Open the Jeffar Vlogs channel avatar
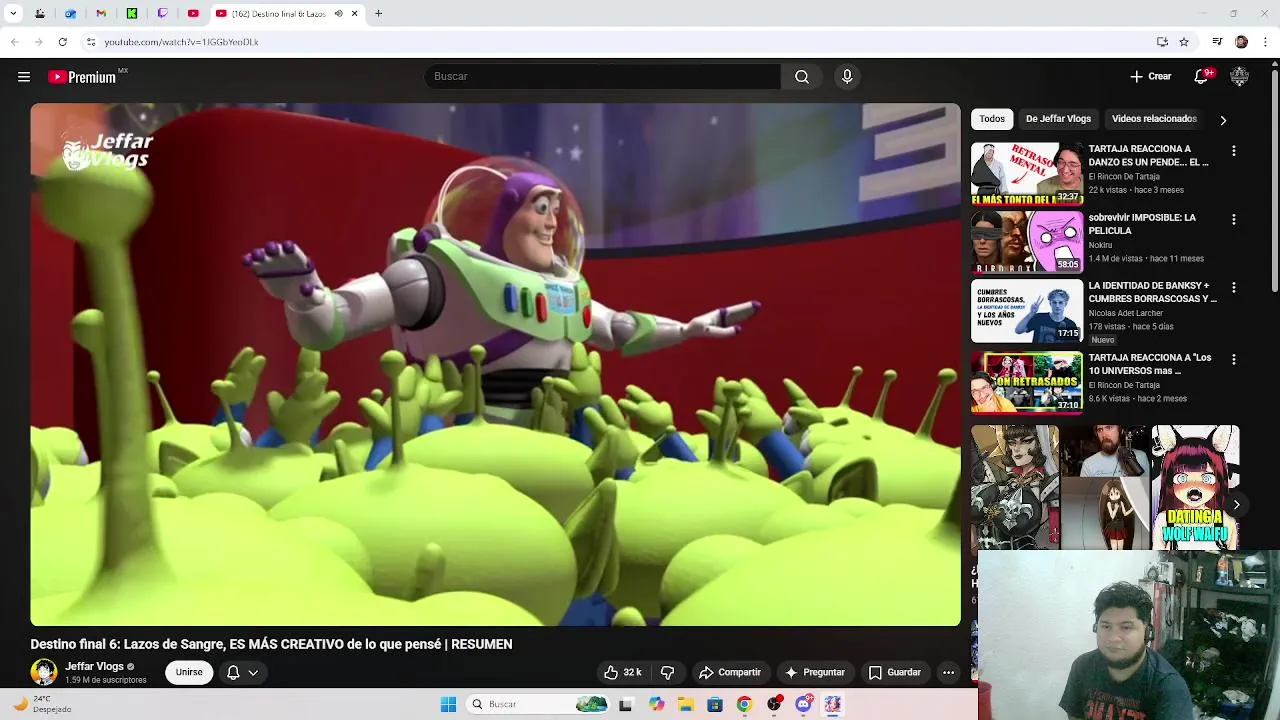Image resolution: width=1280 pixels, height=720 pixels. click(44, 672)
